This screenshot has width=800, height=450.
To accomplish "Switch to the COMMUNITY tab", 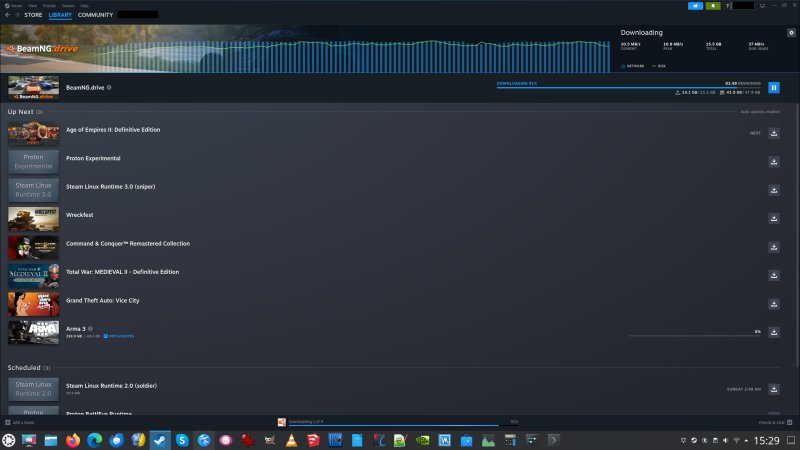I will click(x=95, y=15).
